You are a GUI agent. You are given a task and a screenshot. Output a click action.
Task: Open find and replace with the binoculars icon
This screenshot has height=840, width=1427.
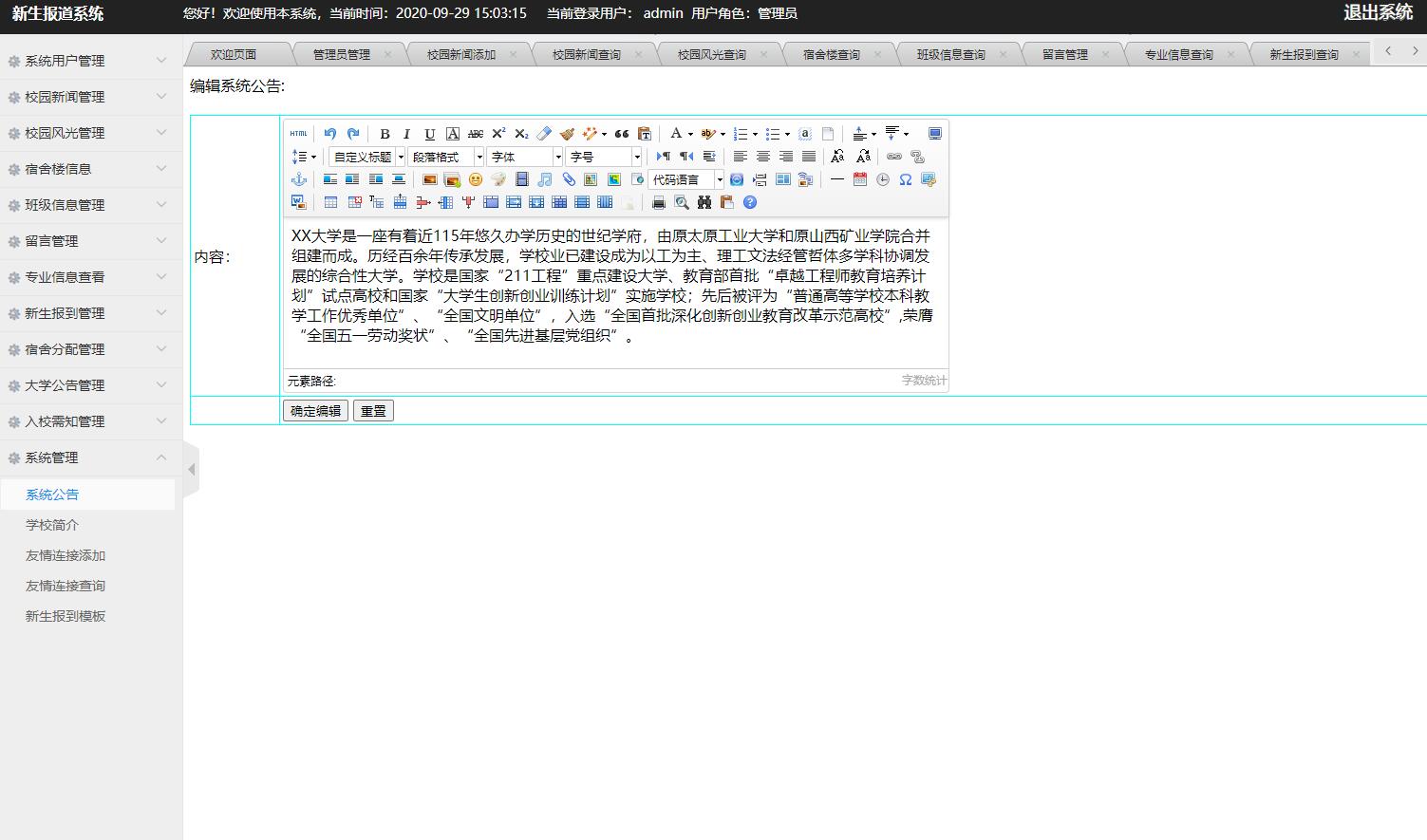(704, 201)
